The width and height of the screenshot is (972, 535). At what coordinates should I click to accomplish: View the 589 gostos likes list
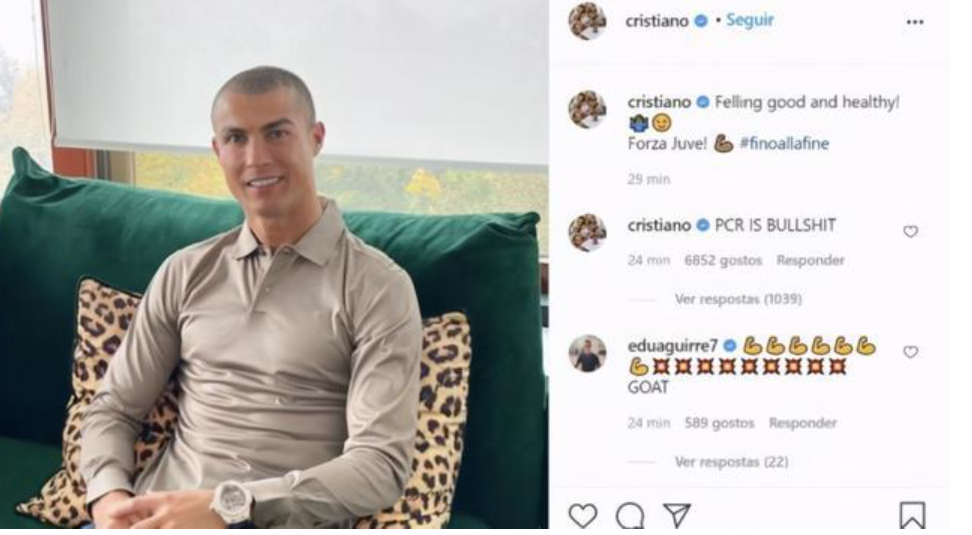(719, 423)
